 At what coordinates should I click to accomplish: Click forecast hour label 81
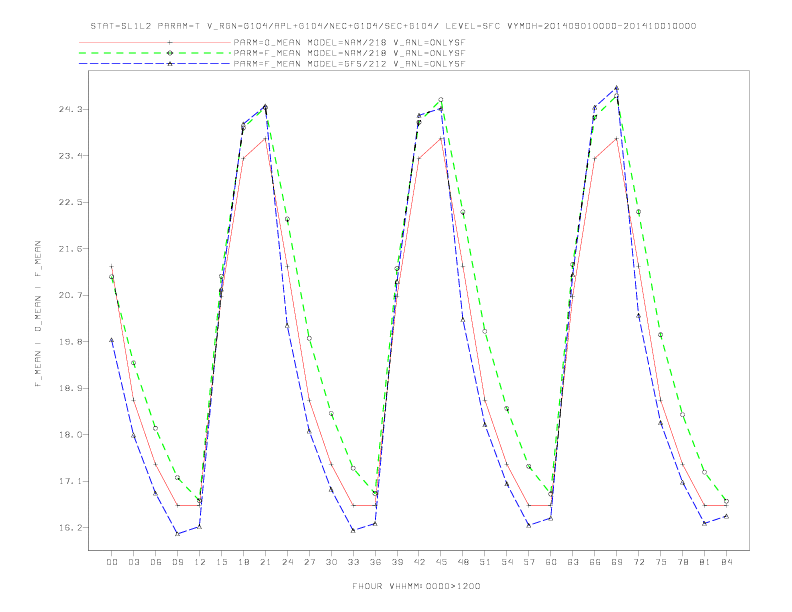point(705,562)
